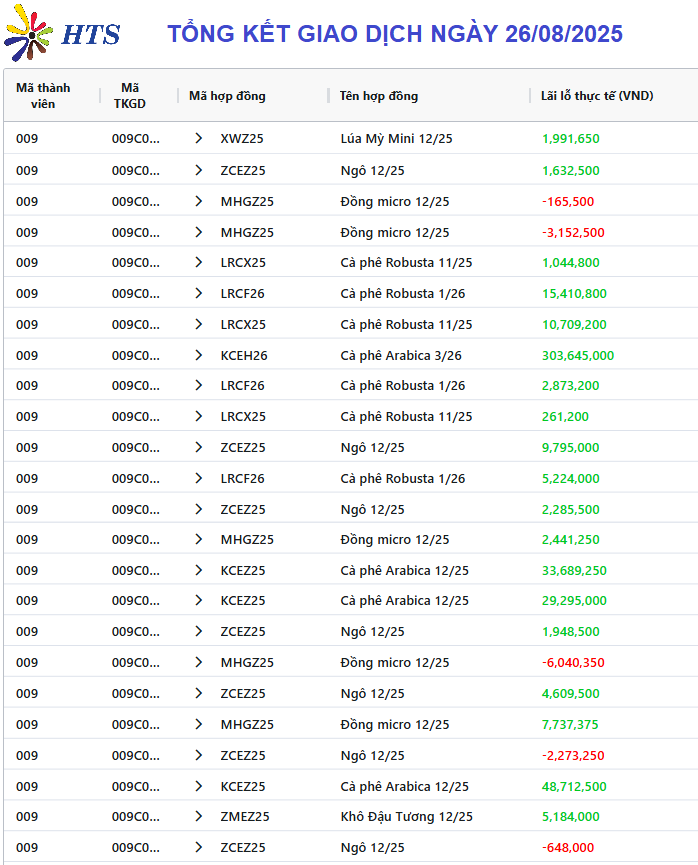Image resolution: width=698 pixels, height=865 pixels.
Task: Sort by Tên hợp đồng column header
Action: (x=379, y=96)
